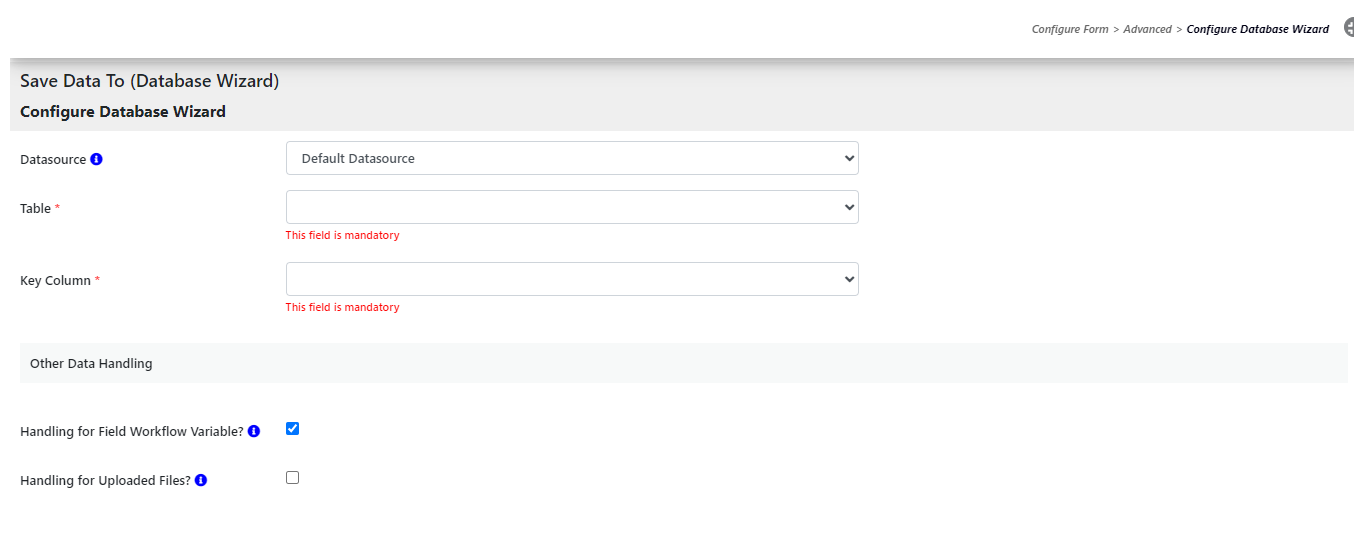Uncheck Handling for Field Workflow Variable checkbox

pos(292,428)
